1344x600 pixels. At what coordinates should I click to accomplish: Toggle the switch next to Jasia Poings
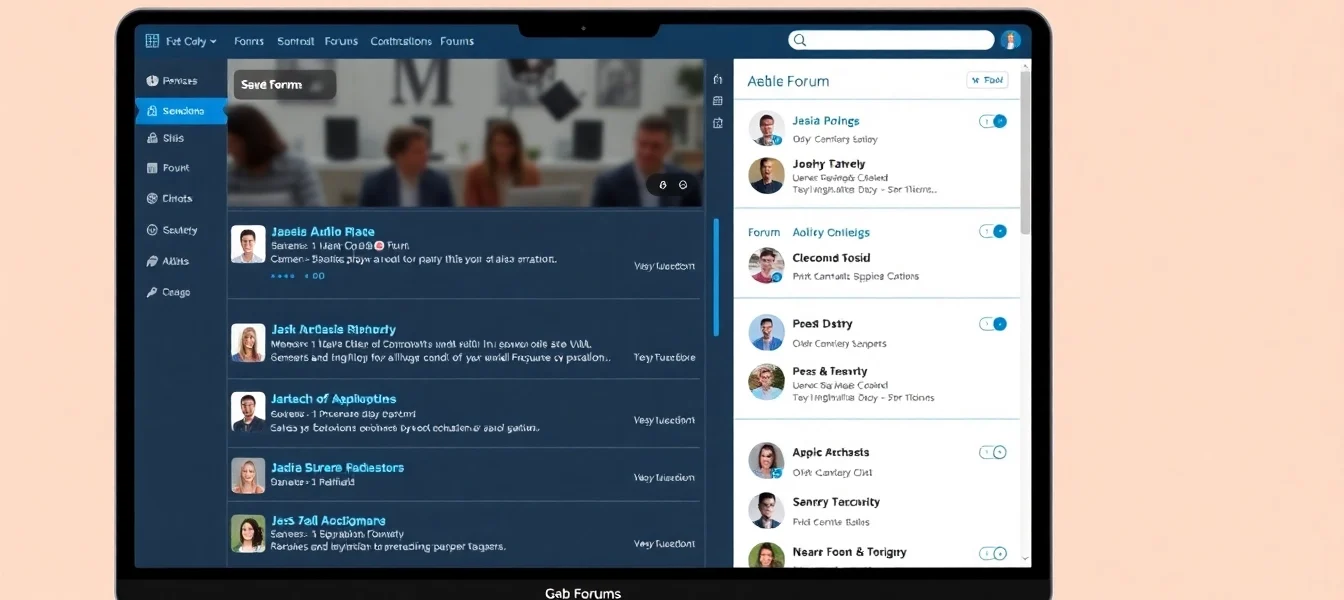click(993, 121)
